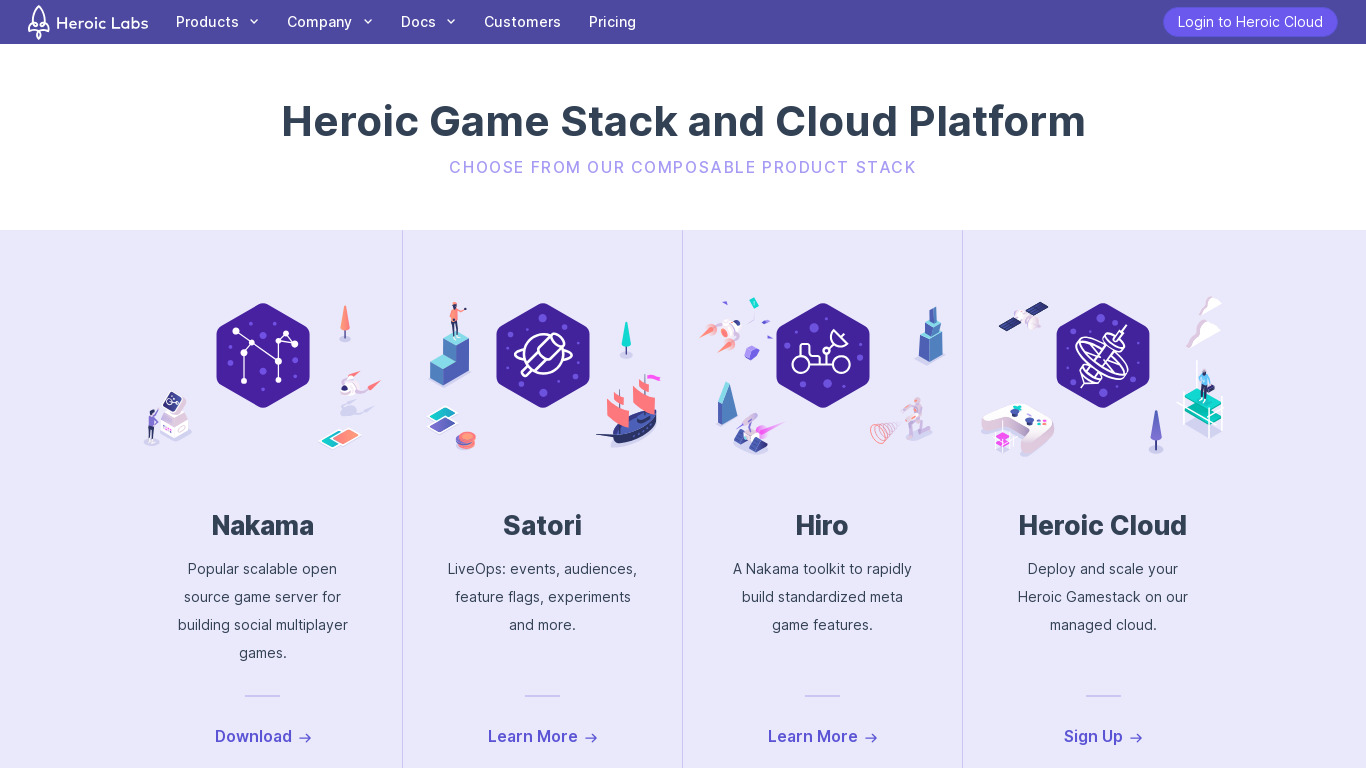Click Sign Up under Heroic Cloud
1366x768 pixels.
1103,737
